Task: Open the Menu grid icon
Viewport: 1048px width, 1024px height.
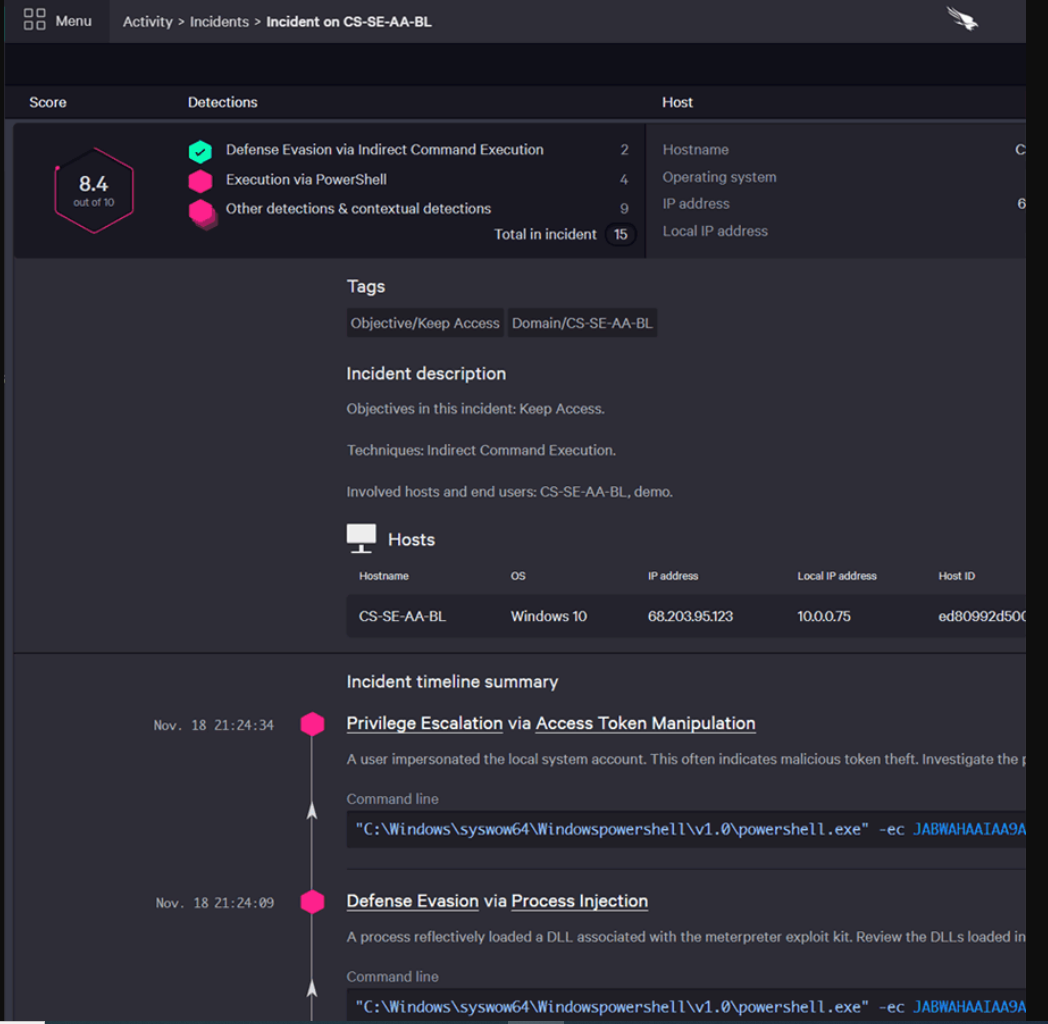Action: [35, 20]
